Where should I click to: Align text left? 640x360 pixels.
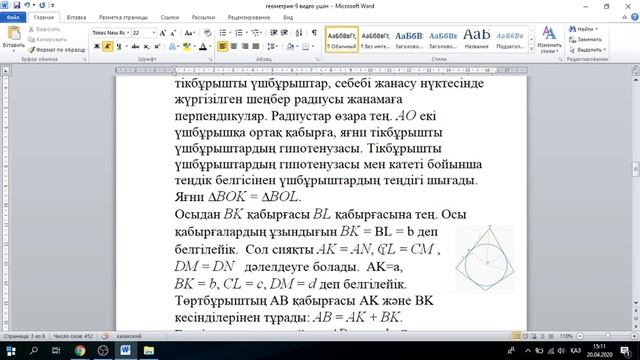click(x=222, y=47)
